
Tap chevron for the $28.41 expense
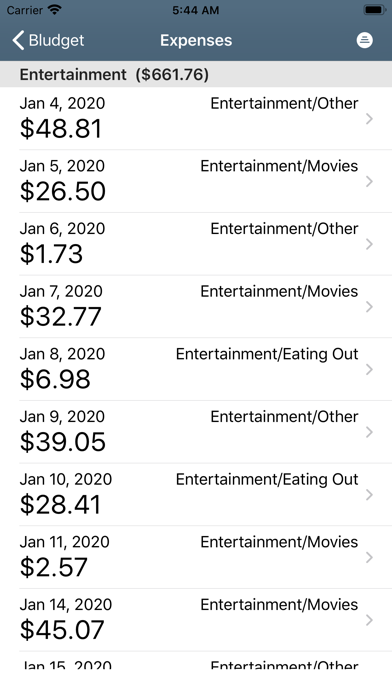(x=369, y=495)
